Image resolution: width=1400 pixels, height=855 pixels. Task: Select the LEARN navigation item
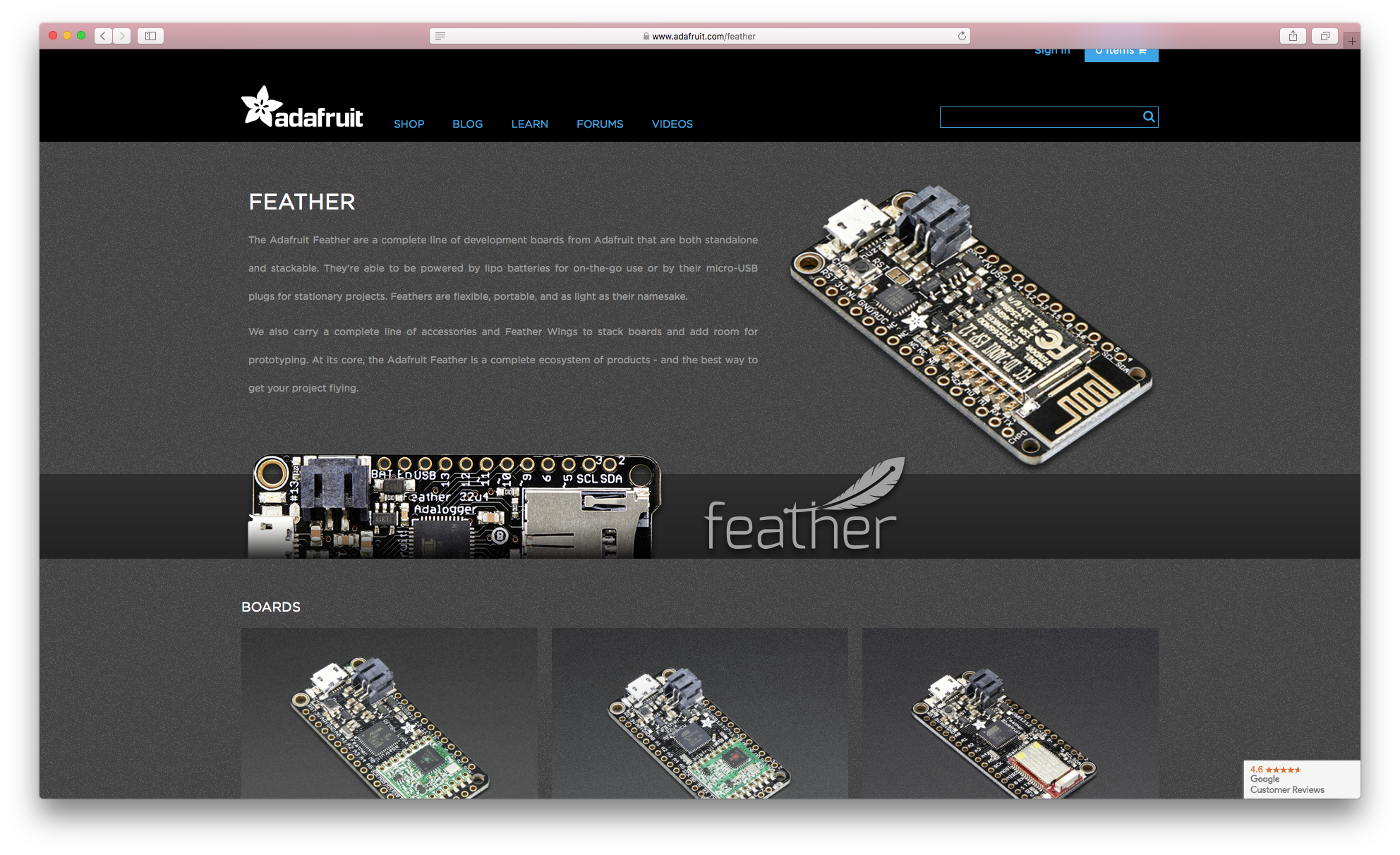pos(529,124)
